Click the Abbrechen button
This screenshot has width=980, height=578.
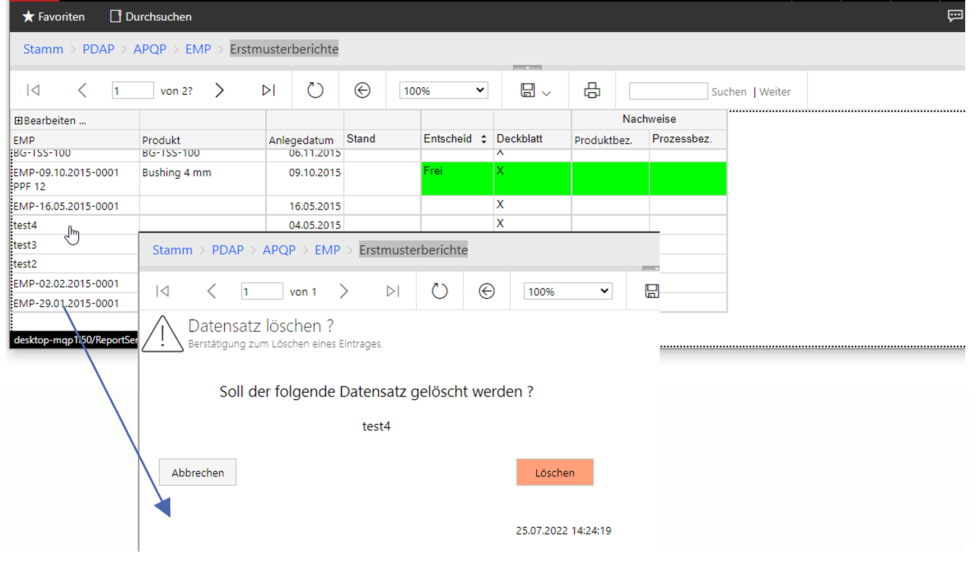(197, 472)
